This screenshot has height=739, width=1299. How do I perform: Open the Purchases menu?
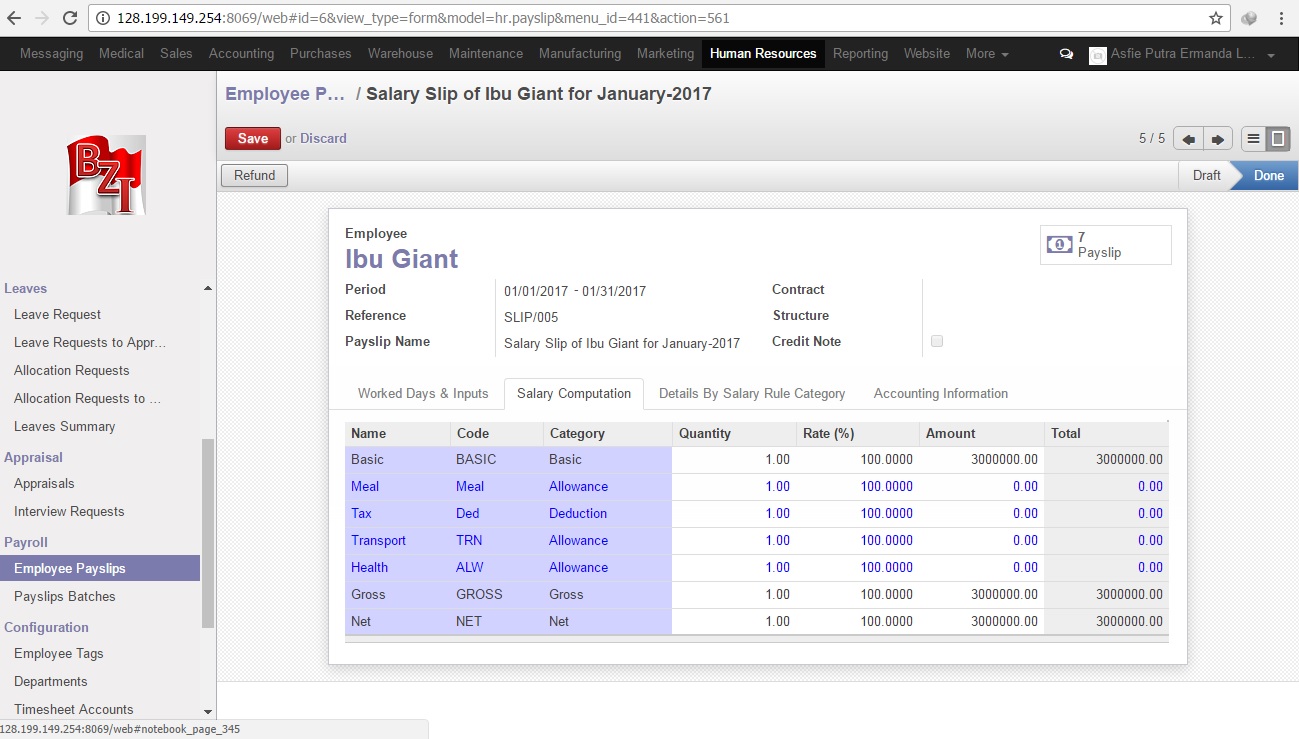321,54
